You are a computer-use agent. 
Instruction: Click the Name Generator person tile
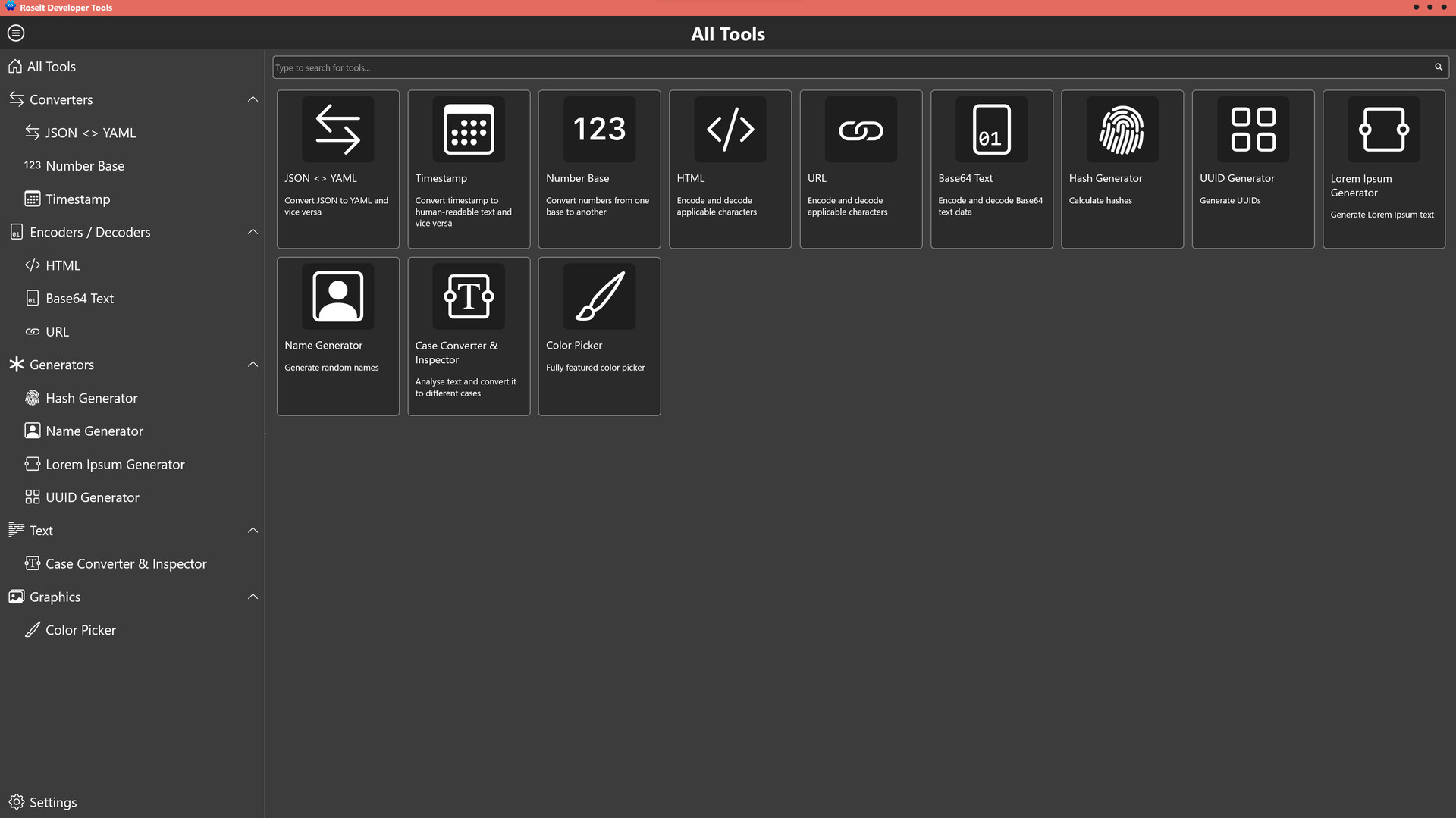pos(337,296)
